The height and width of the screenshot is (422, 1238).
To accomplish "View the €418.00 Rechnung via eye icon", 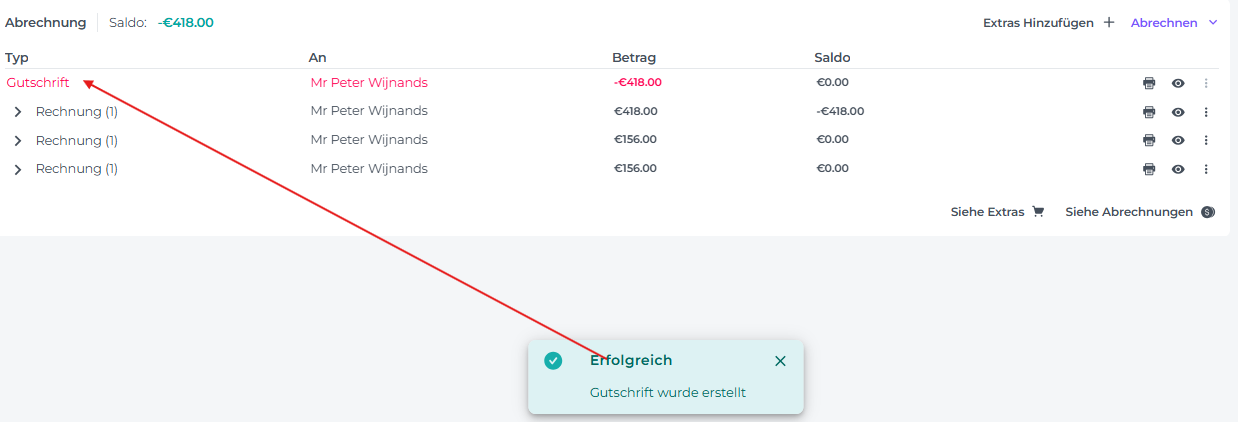I will (x=1178, y=112).
